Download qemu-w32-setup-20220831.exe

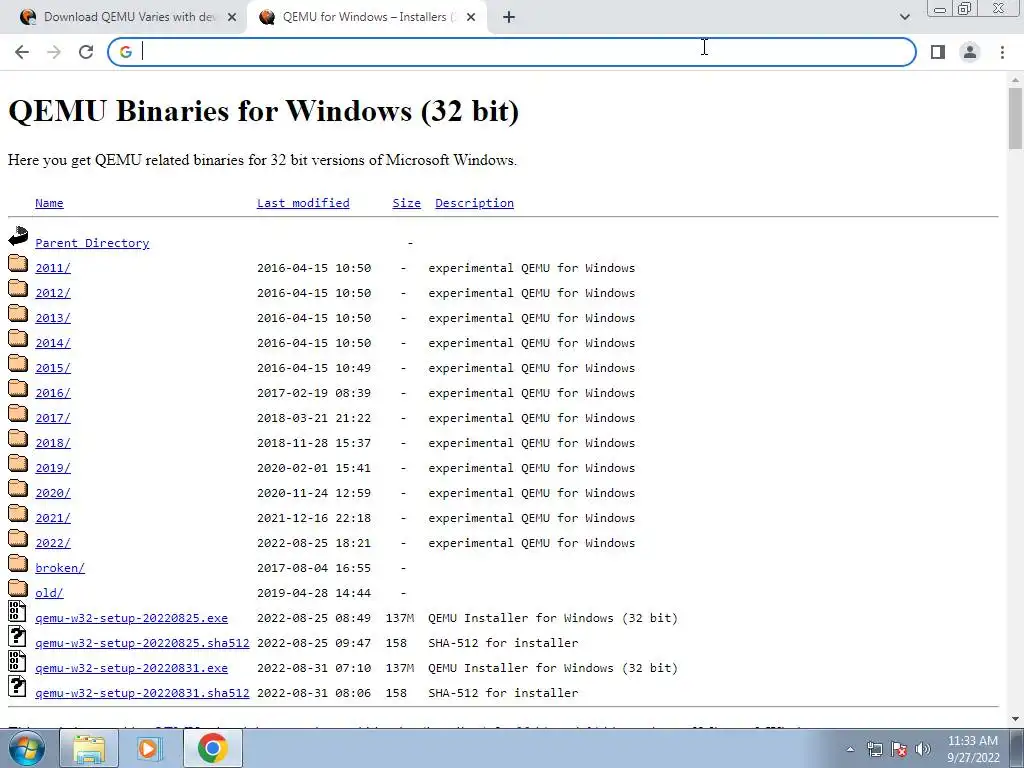(x=131, y=668)
